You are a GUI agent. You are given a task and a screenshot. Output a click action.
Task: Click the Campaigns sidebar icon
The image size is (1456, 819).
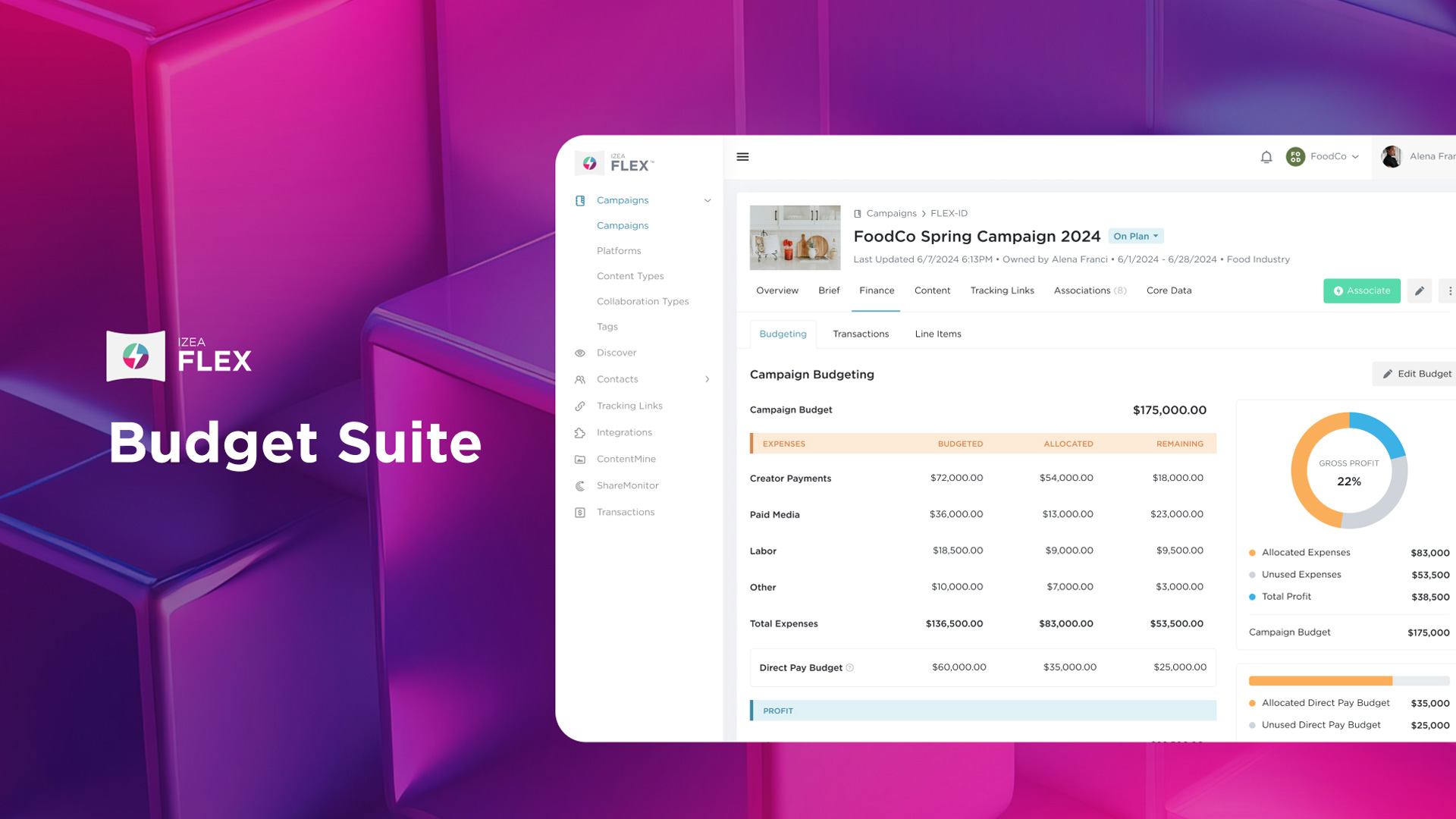tap(580, 200)
